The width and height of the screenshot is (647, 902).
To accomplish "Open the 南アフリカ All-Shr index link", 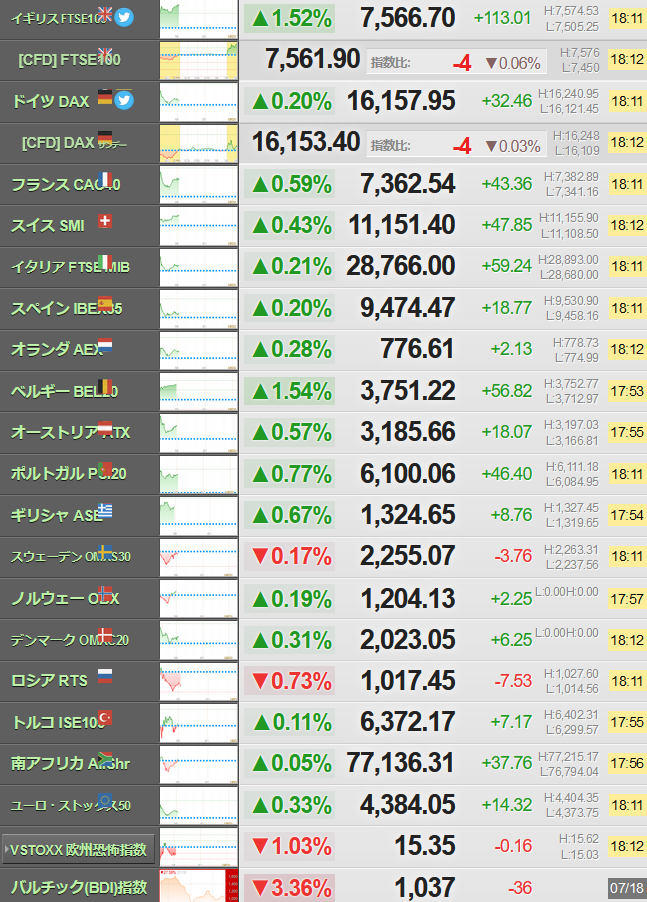I will pyautogui.click(x=70, y=763).
